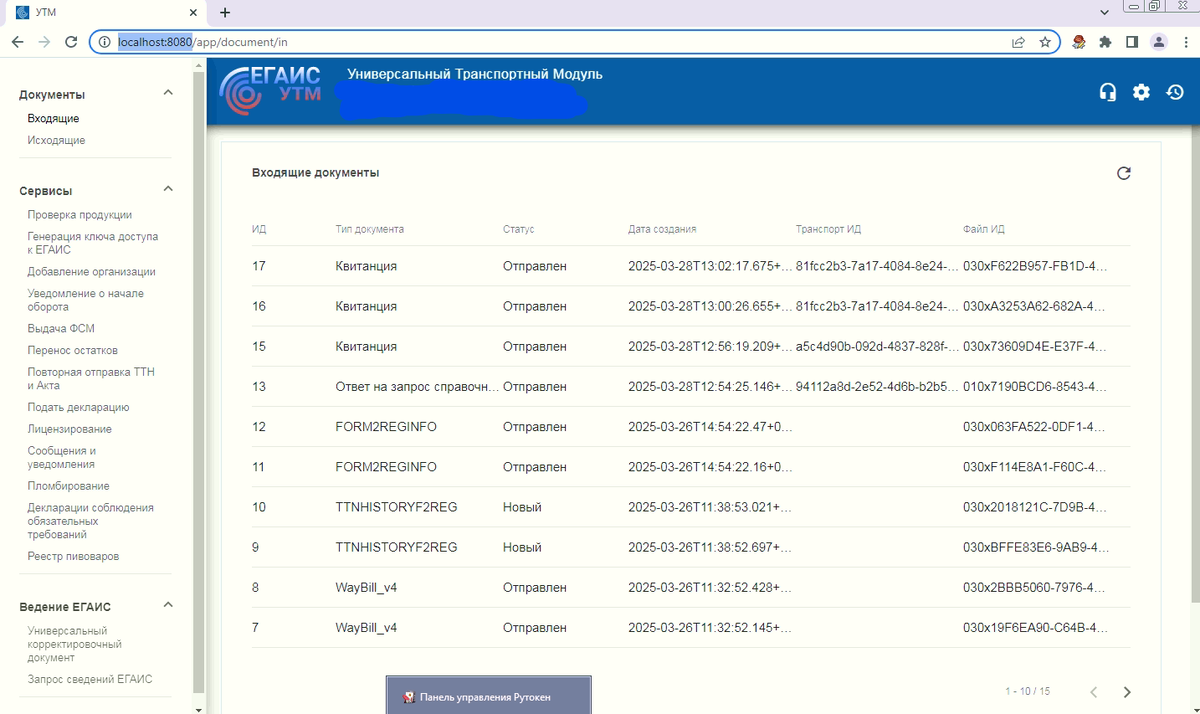Open the history log clock icon

tap(1175, 91)
